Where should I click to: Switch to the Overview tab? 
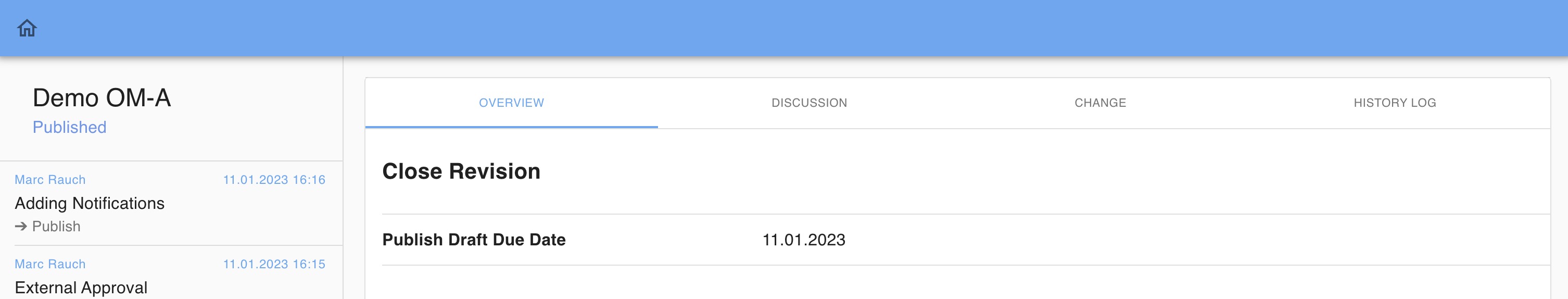[511, 103]
